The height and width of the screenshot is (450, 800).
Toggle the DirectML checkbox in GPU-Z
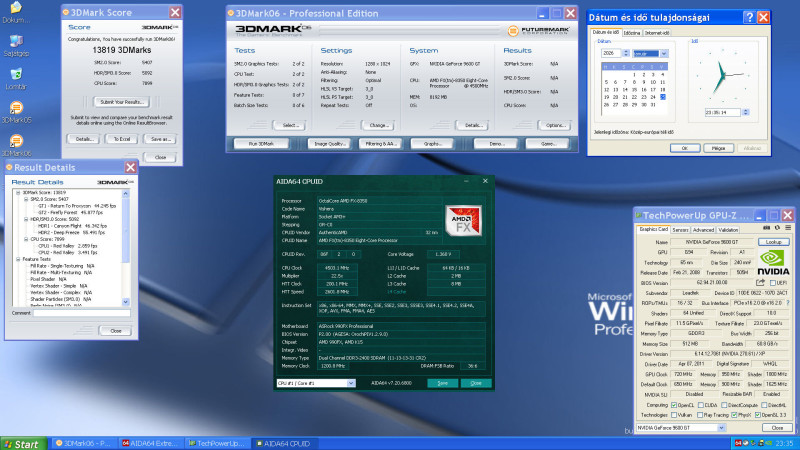click(x=764, y=405)
